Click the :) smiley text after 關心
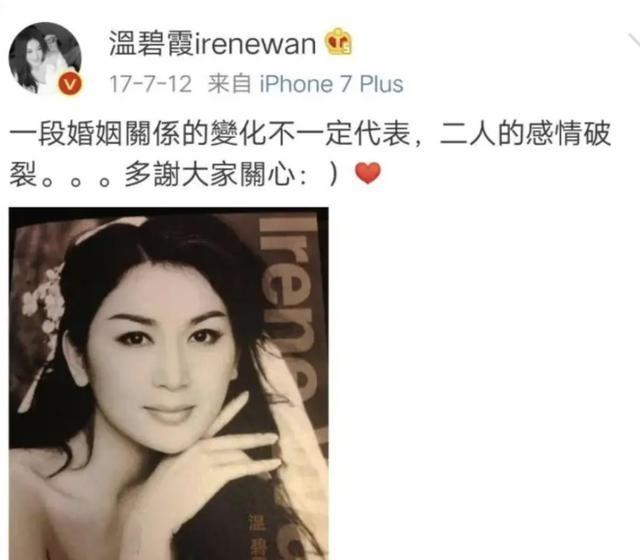 (x=320, y=175)
